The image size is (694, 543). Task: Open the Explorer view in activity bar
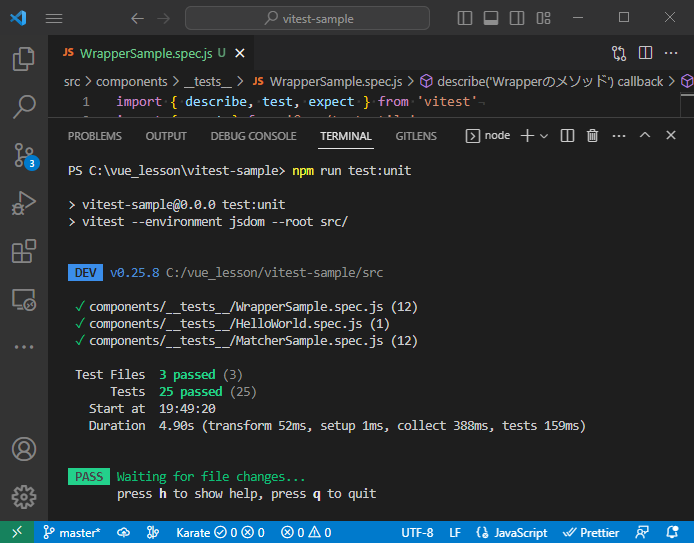point(23,59)
